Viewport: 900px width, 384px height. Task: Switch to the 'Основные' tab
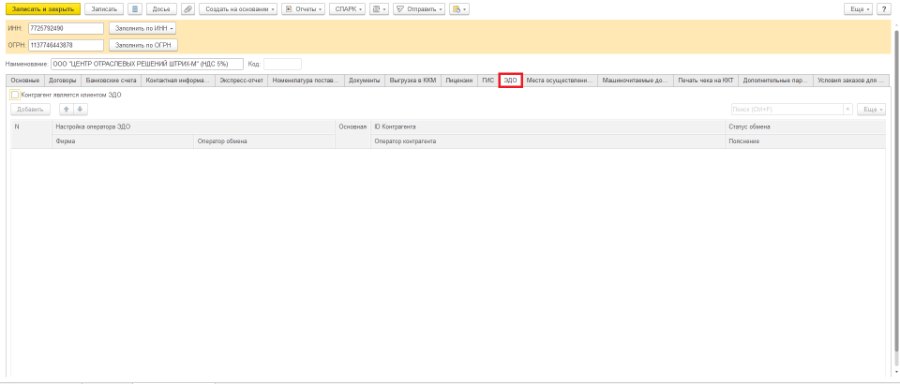click(25, 81)
